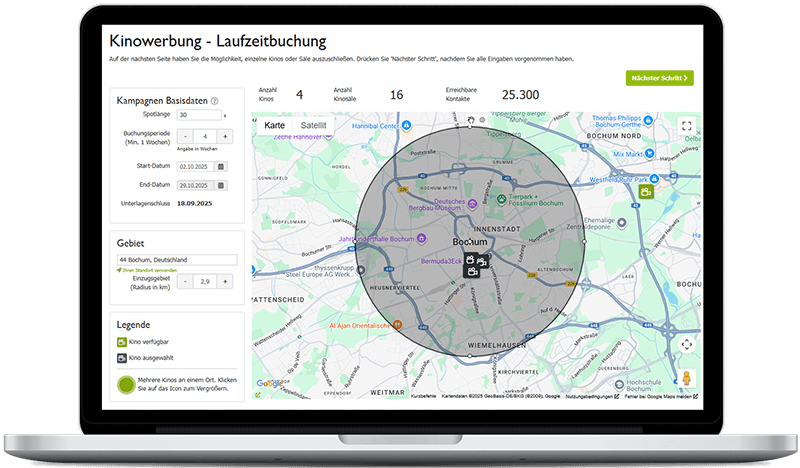This screenshot has height=468, width=800.
Task: Click the 'Kino verfügbar' legend icon
Action: [x=122, y=342]
